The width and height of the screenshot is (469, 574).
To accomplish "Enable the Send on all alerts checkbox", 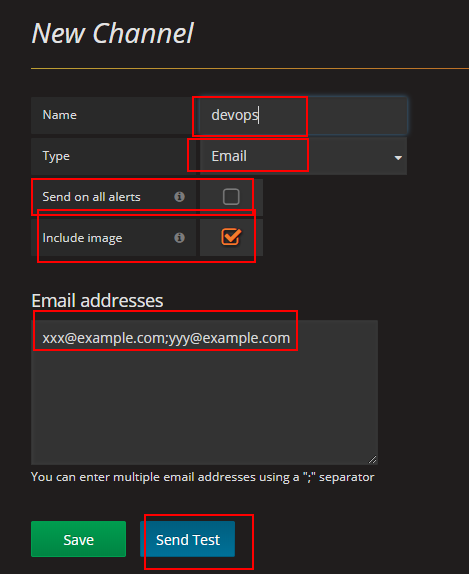I will pos(231,197).
